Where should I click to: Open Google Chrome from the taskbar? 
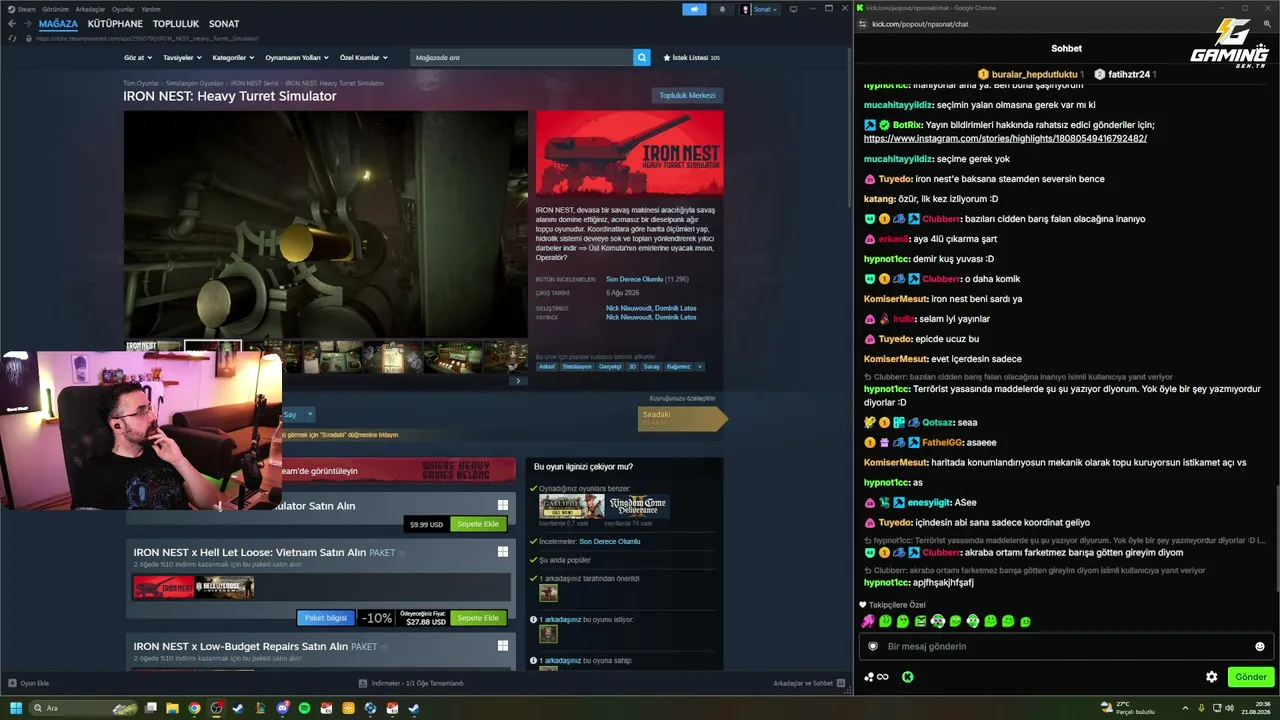[x=194, y=708]
